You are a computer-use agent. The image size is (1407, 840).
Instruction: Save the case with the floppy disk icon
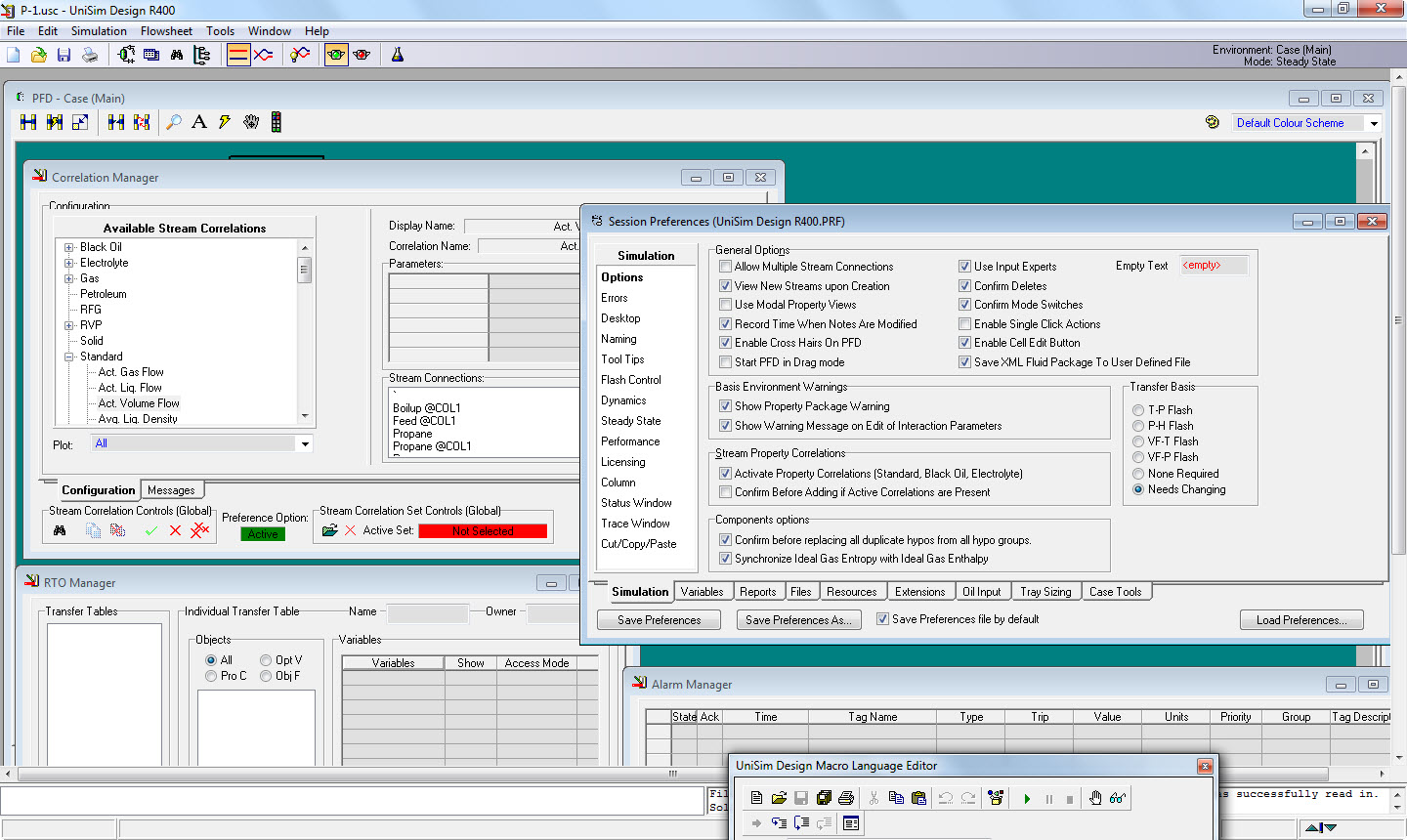tap(64, 55)
